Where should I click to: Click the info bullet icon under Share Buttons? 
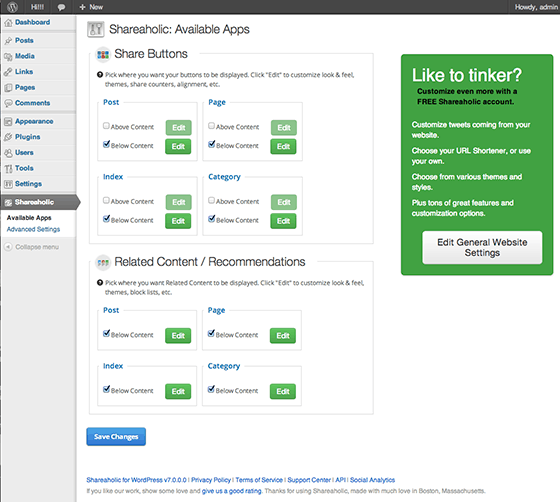(100, 75)
